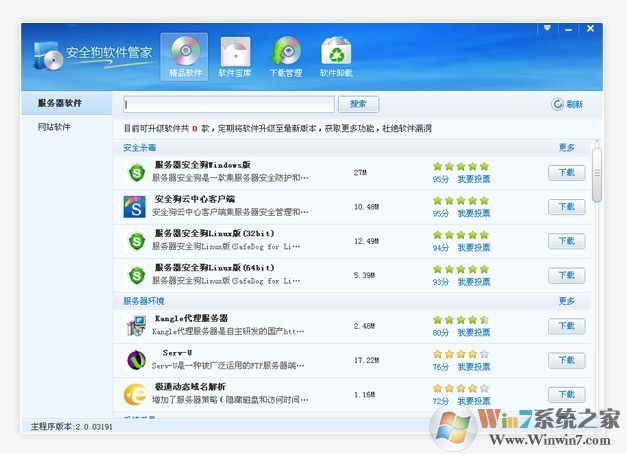Vote 我要投票 for 服务器安全狗Linux版(64bit)

(474, 282)
